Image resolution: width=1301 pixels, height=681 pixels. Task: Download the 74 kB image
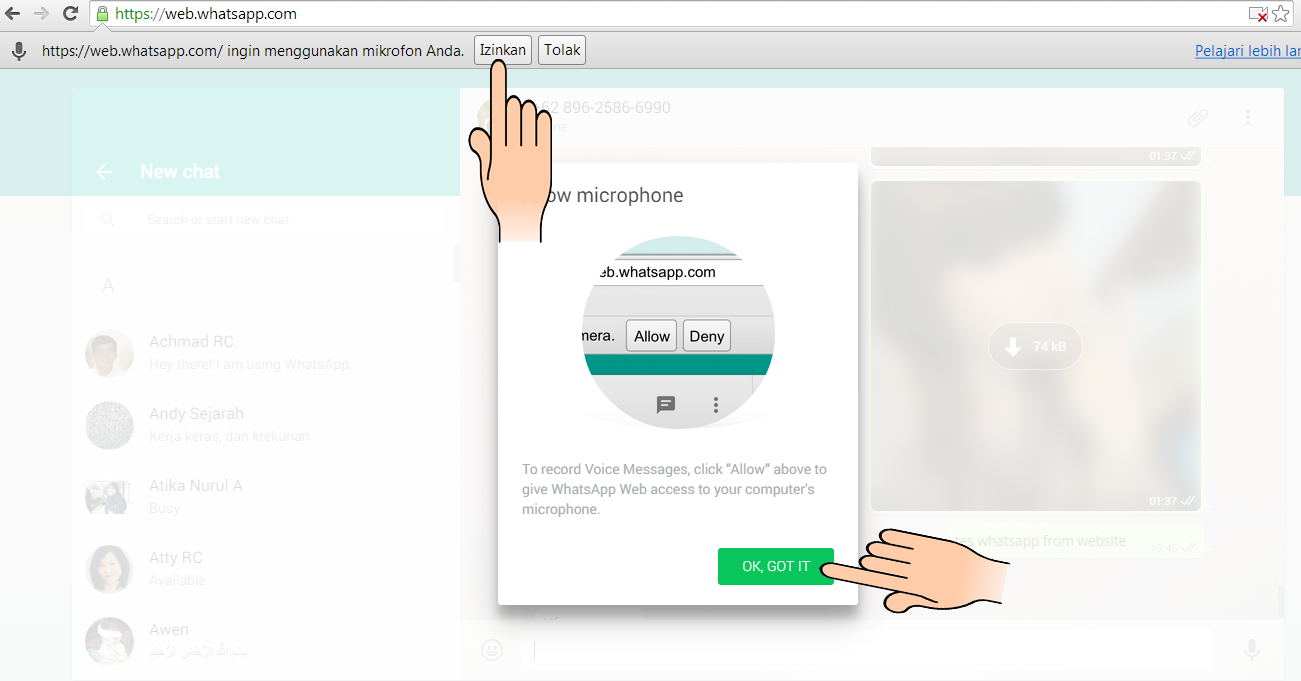pos(1035,346)
